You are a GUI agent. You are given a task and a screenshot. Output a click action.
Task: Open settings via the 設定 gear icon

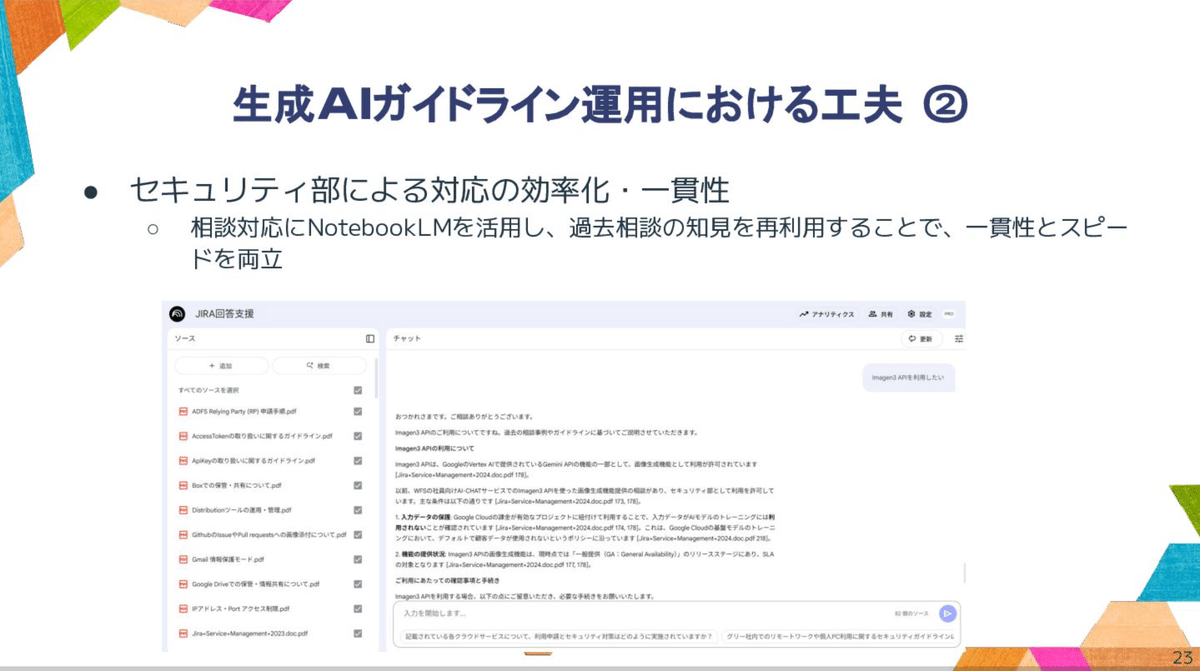pos(910,312)
